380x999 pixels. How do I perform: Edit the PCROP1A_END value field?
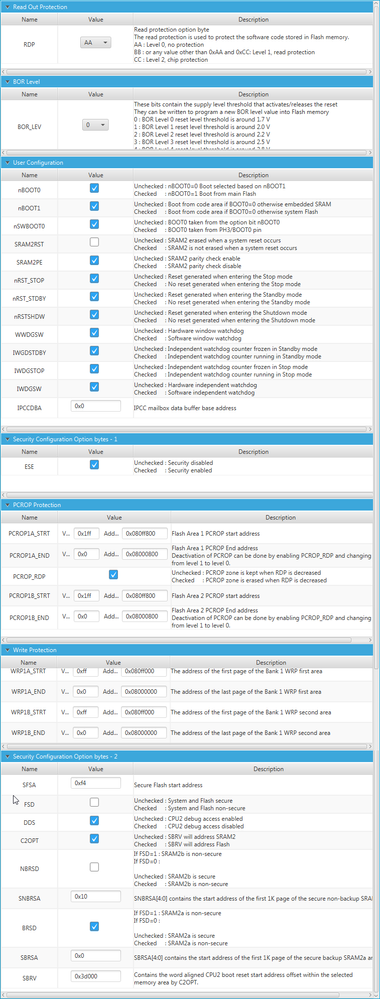[x=87, y=555]
